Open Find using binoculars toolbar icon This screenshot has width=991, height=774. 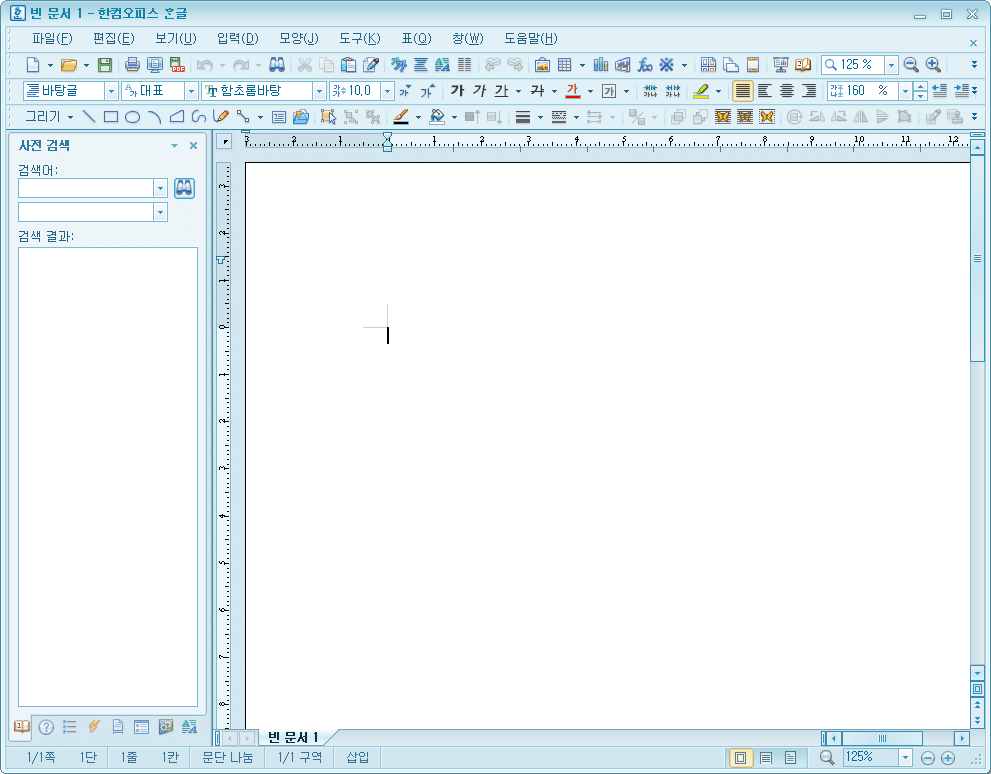277,65
